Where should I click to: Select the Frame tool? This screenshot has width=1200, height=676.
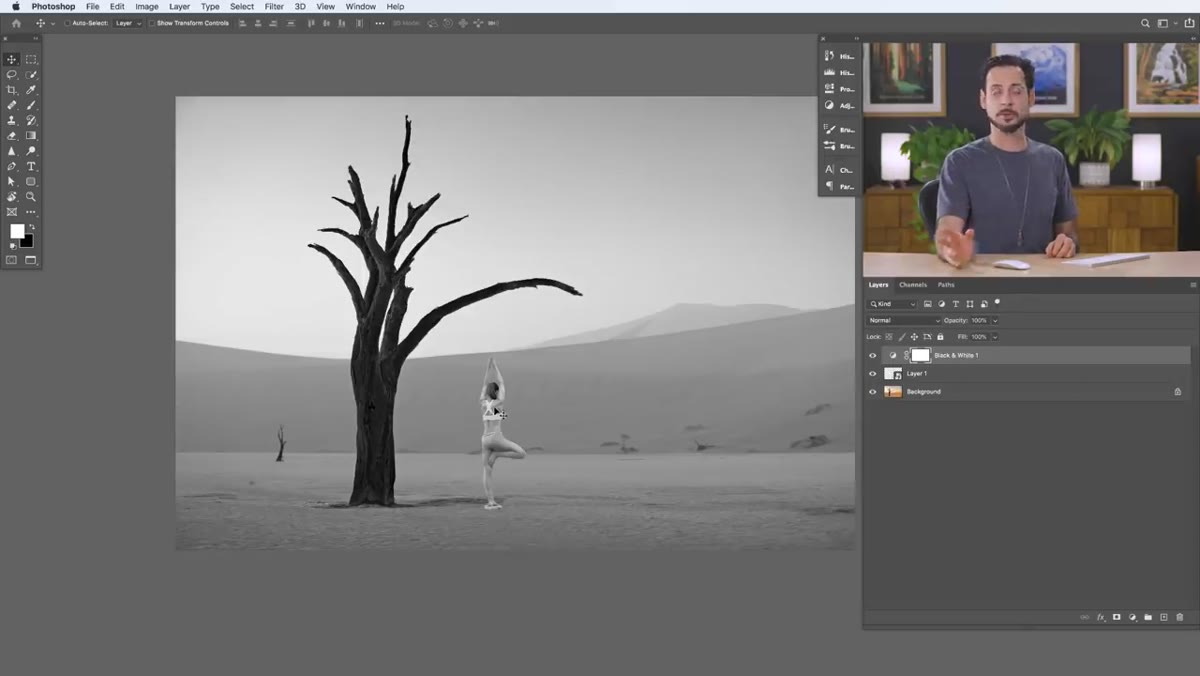(12, 212)
